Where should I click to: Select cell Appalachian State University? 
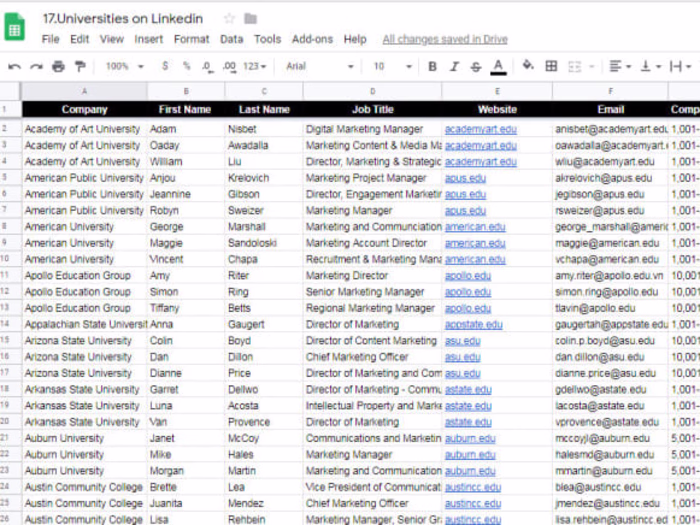tap(84, 325)
